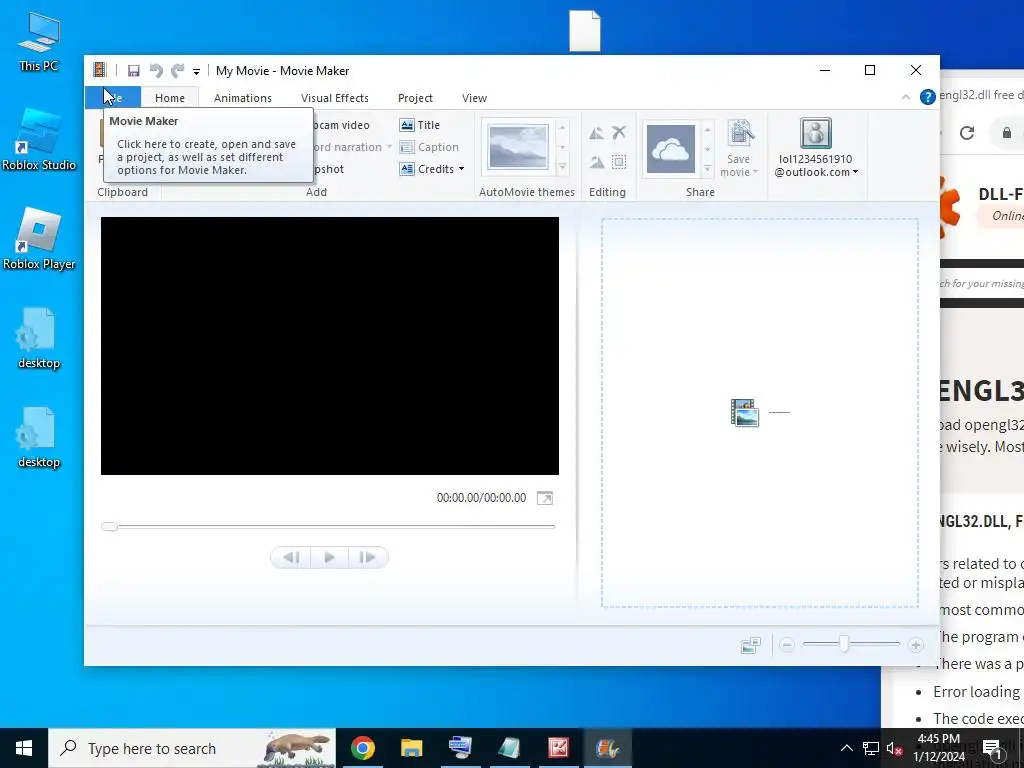Click the Reload button in browser window
Image resolution: width=1024 pixels, height=768 pixels.
click(x=967, y=133)
